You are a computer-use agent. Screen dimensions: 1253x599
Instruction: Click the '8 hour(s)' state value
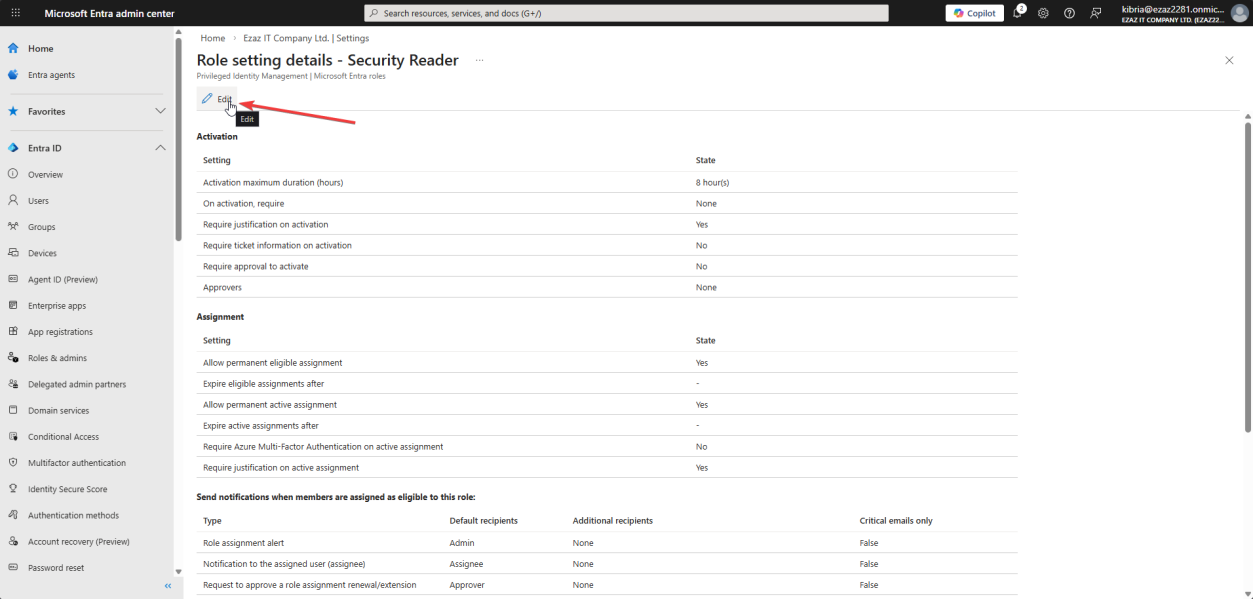(x=712, y=182)
